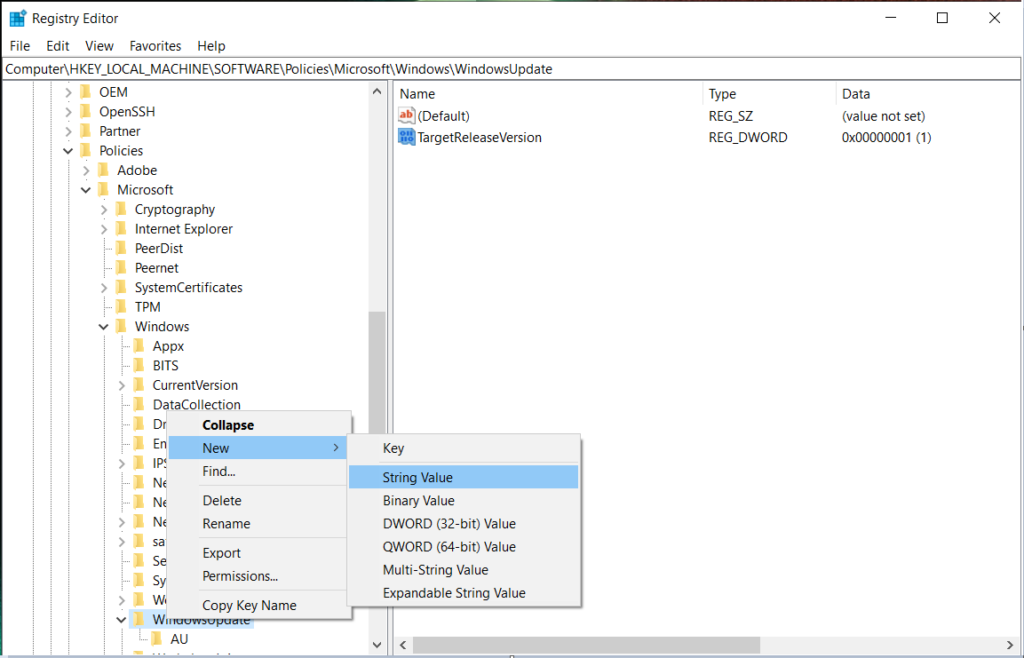Click the Copy Key Name entry
Image resolution: width=1024 pixels, height=658 pixels.
coord(249,605)
